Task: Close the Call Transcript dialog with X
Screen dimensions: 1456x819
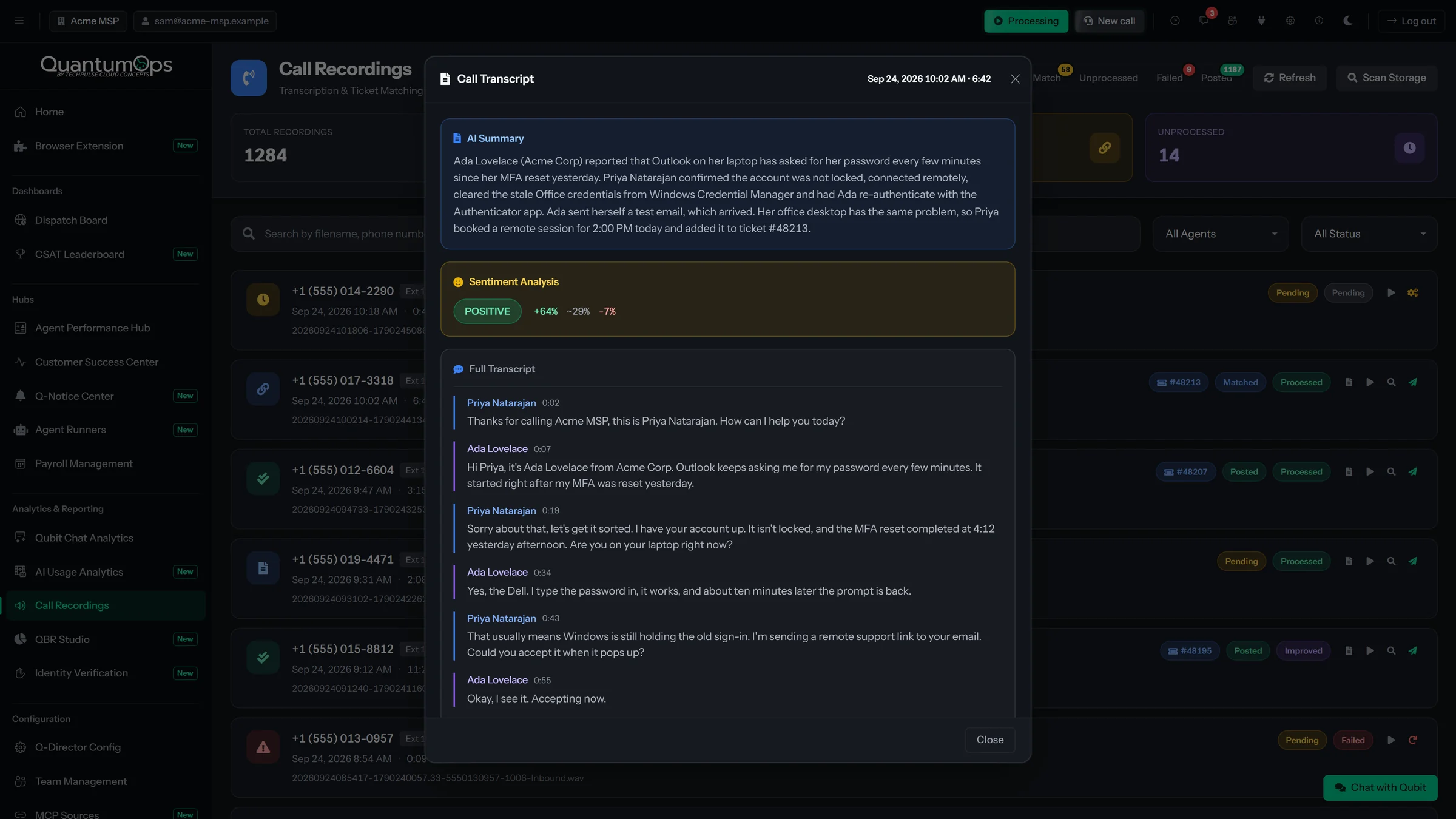Action: 1015,79
